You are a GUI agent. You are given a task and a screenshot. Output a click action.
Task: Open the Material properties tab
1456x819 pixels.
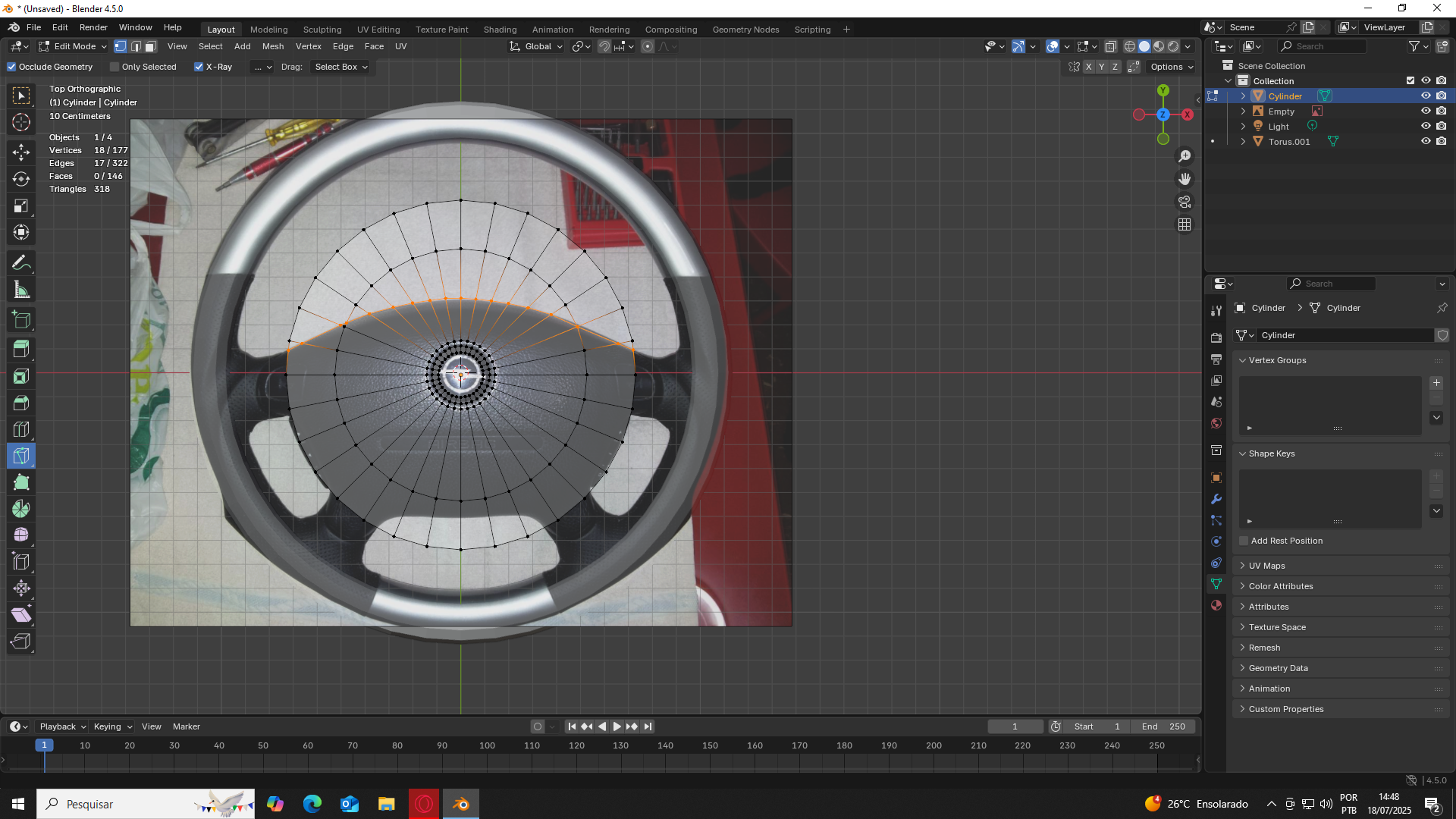click(1216, 605)
